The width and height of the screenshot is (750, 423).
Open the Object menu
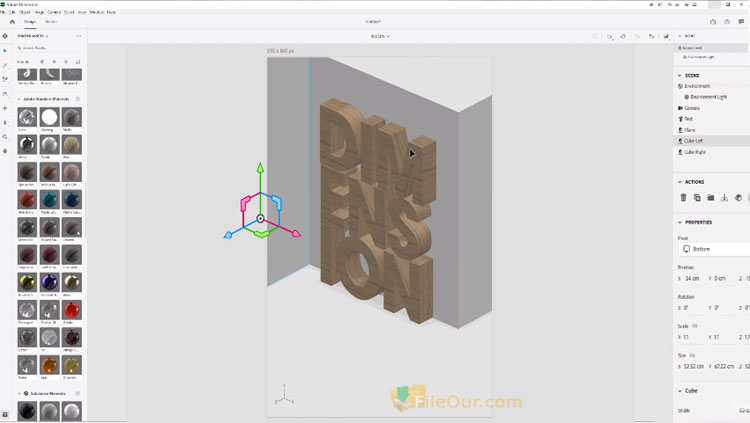click(24, 12)
